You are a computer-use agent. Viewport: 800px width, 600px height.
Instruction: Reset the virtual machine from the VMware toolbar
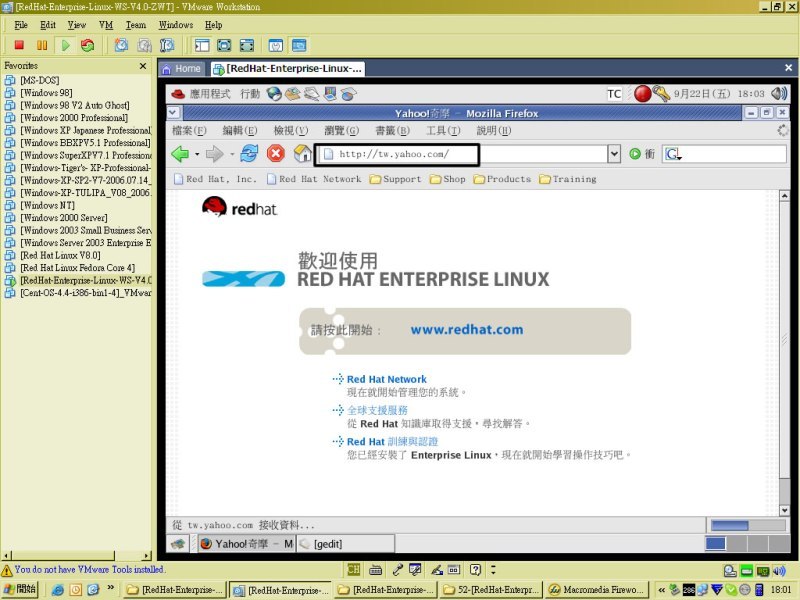88,45
